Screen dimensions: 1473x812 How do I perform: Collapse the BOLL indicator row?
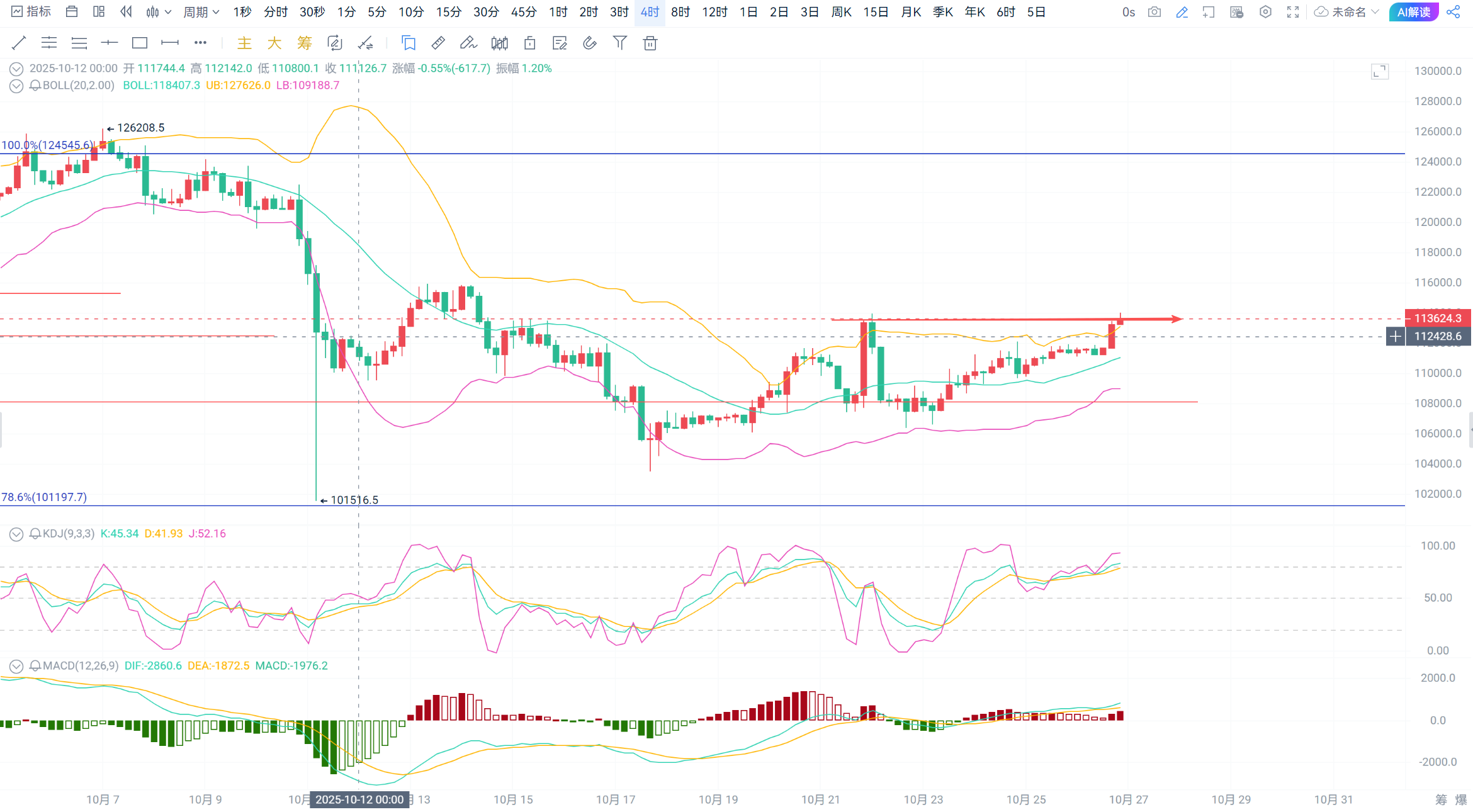pos(16,86)
